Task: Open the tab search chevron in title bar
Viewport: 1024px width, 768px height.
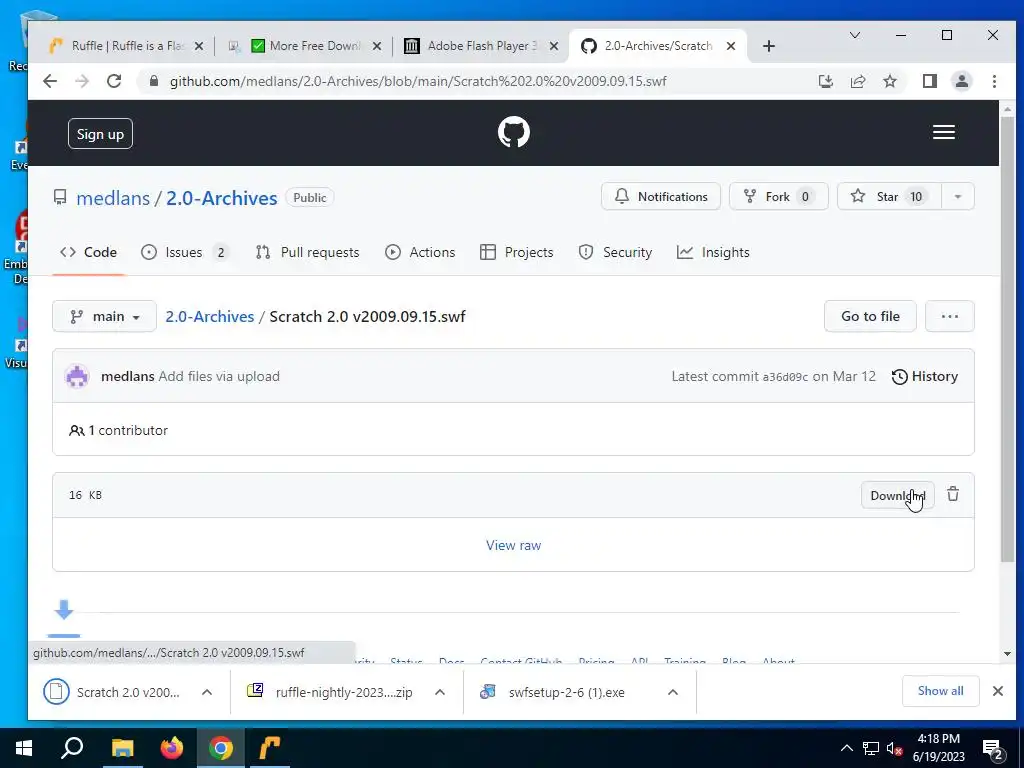Action: pyautogui.click(x=854, y=35)
